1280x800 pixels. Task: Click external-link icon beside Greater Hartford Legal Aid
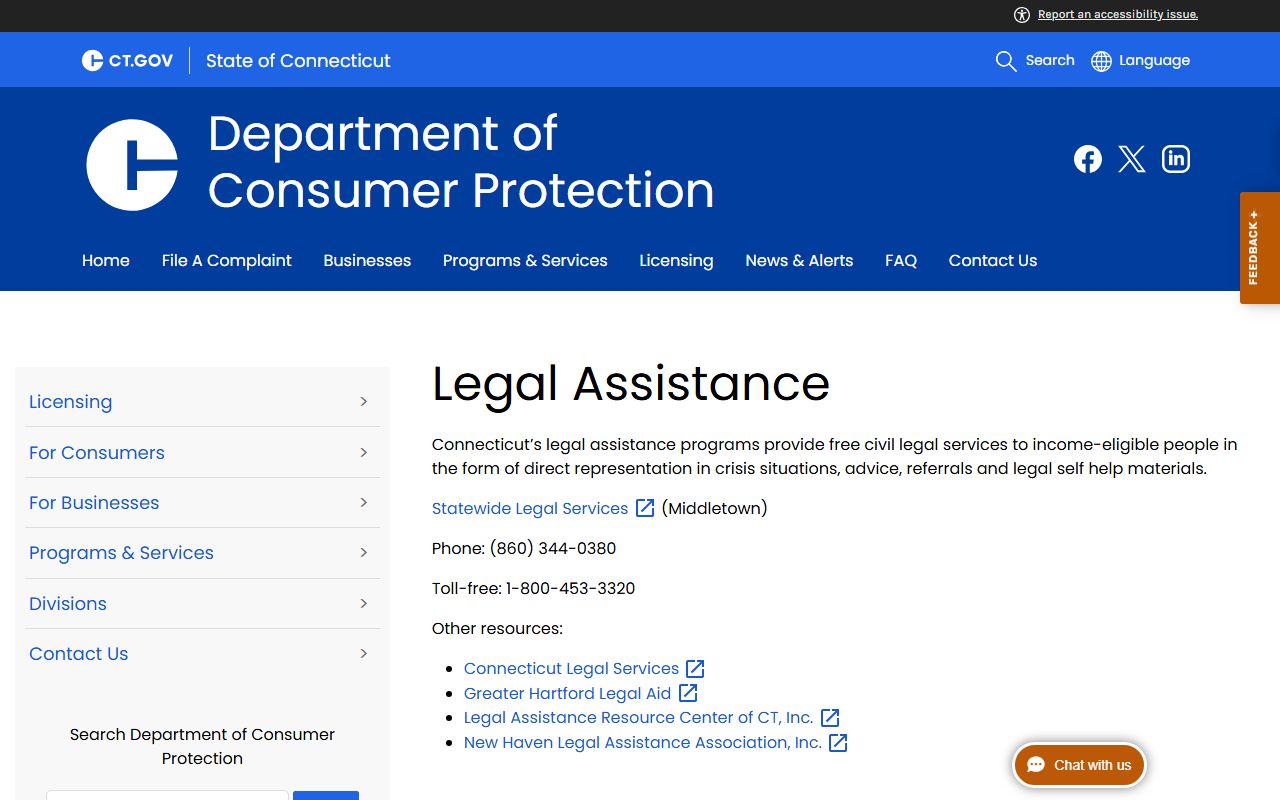point(688,692)
